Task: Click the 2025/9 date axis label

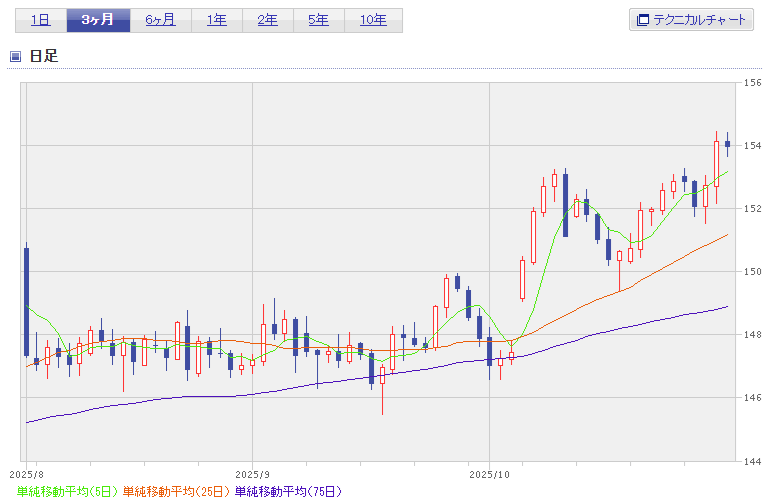Action: coord(253,473)
